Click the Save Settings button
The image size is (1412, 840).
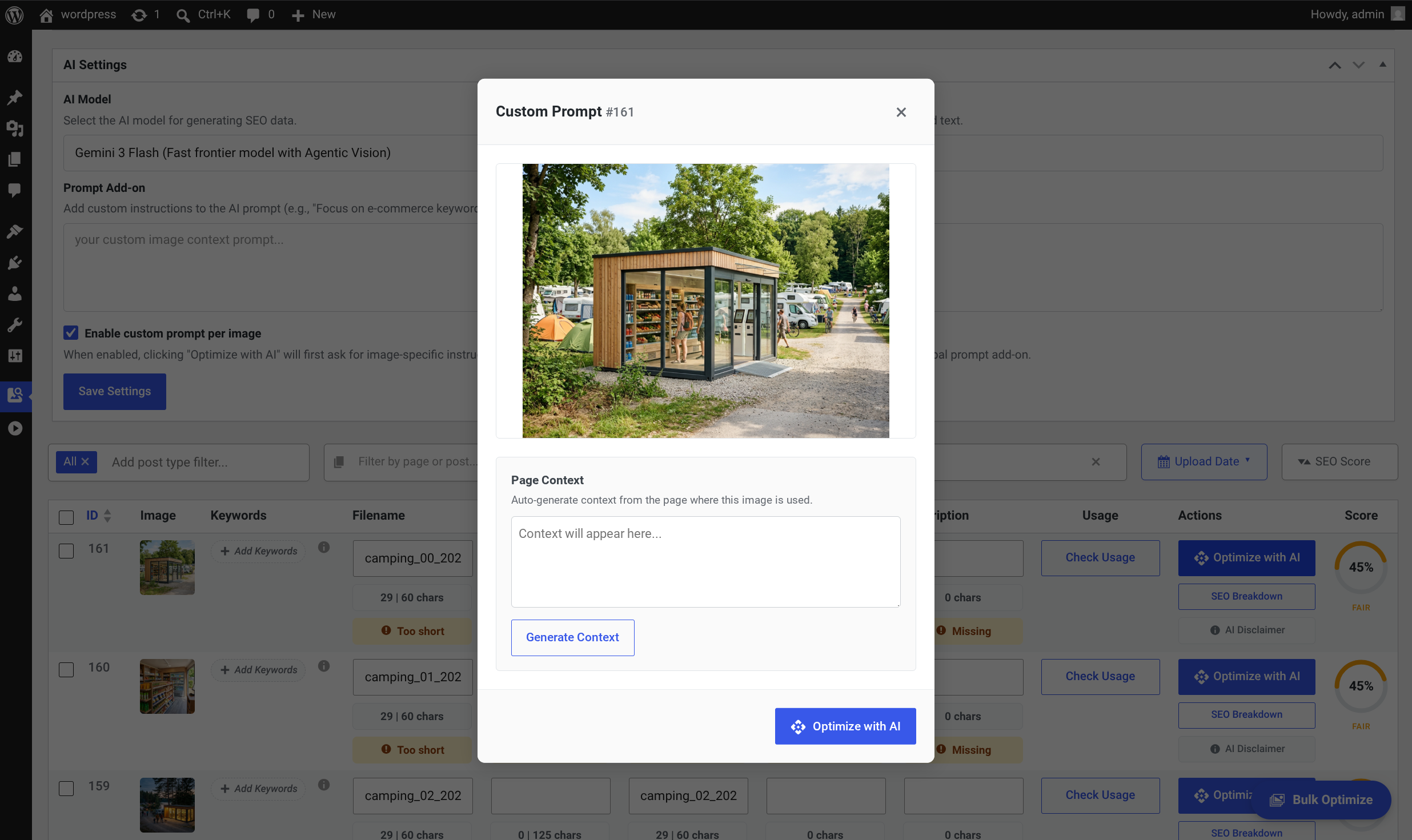(115, 392)
